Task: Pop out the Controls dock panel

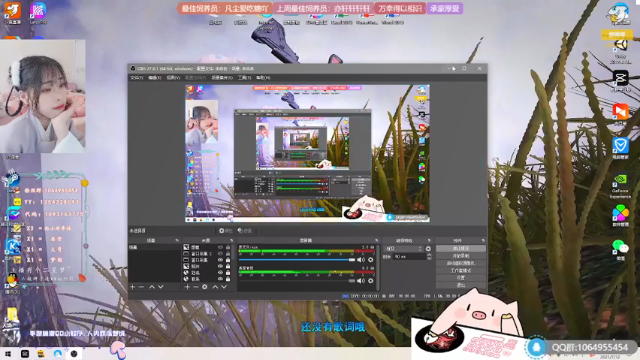Action: coord(483,240)
